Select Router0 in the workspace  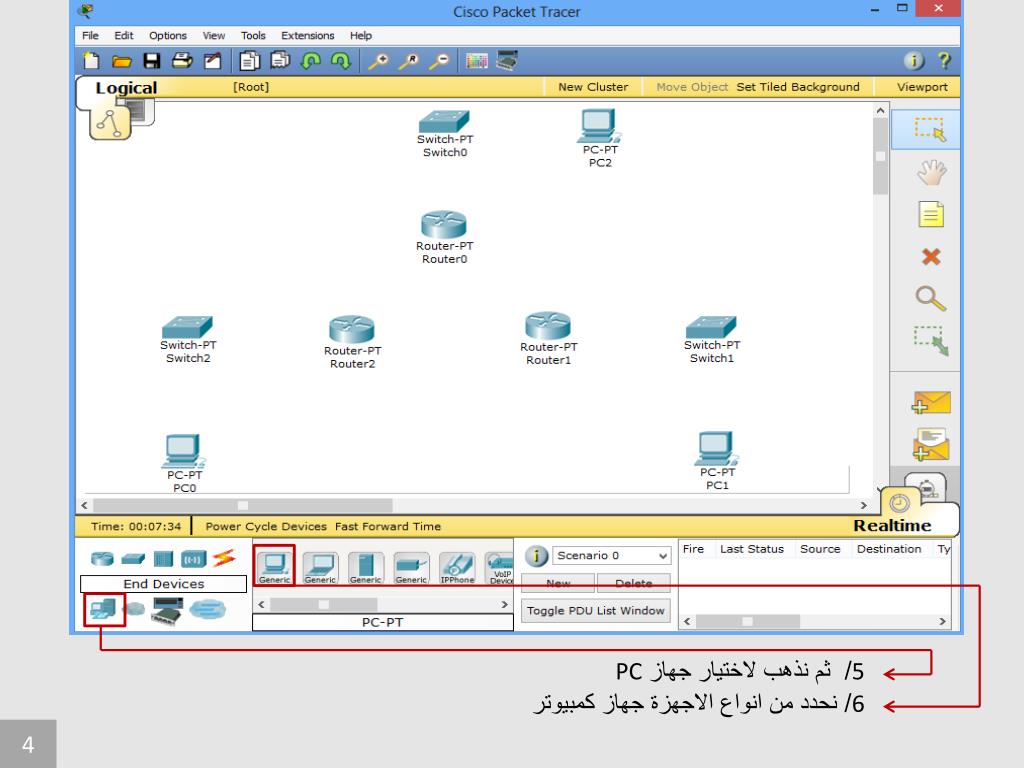(x=444, y=236)
